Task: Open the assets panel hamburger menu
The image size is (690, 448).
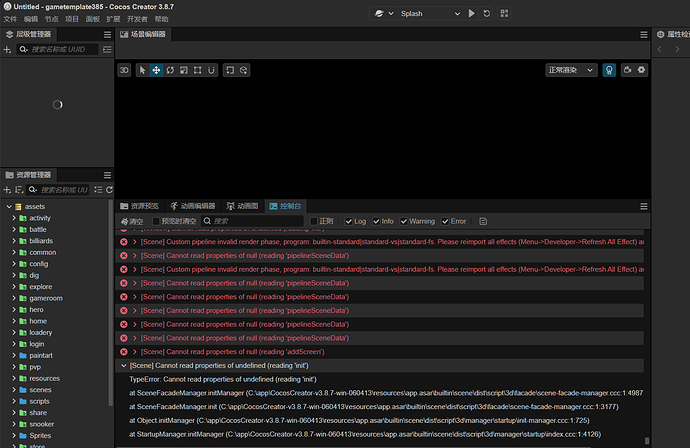Action: 107,175
